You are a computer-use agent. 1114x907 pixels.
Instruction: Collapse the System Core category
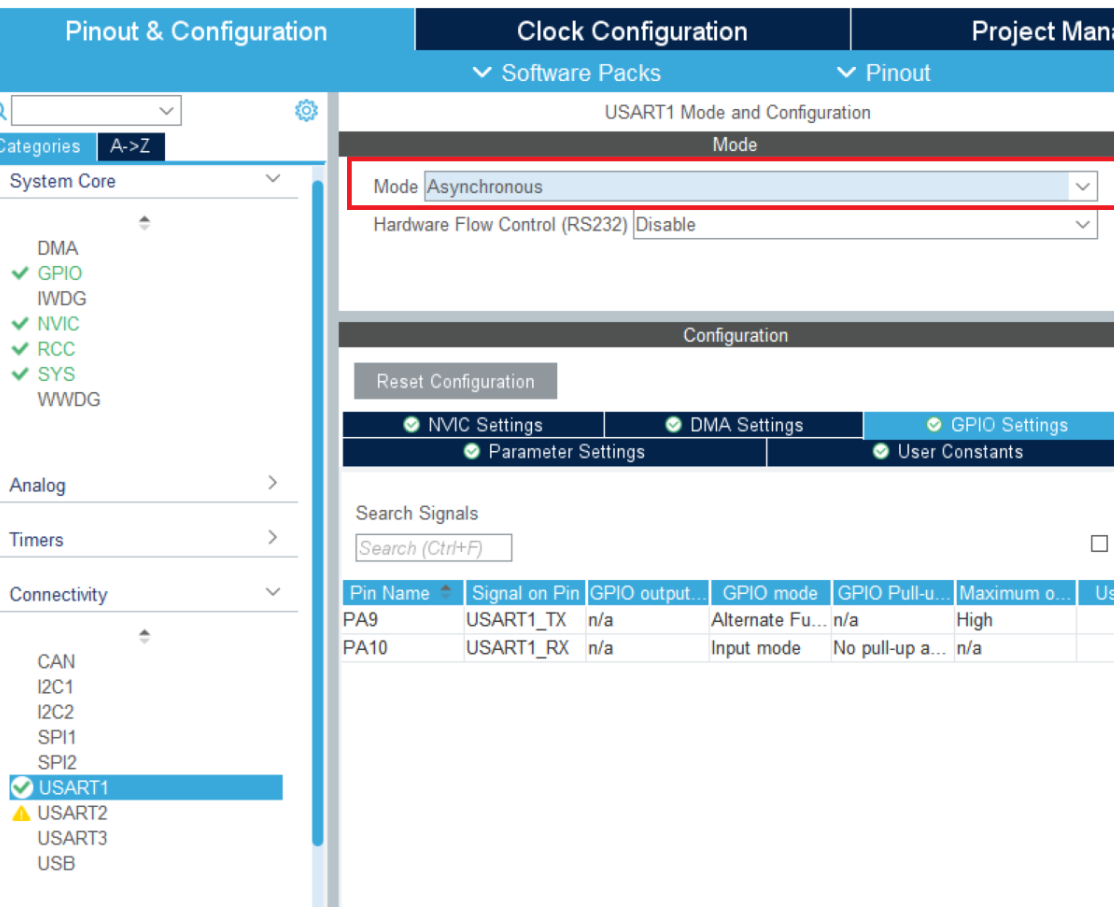[x=273, y=179]
